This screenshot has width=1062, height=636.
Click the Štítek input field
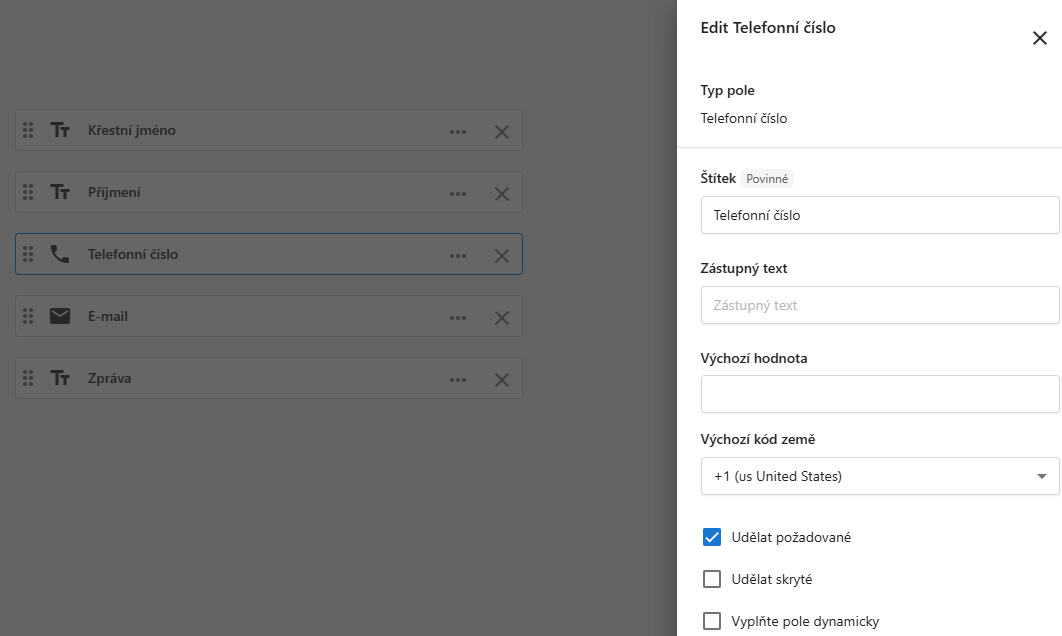tap(880, 215)
